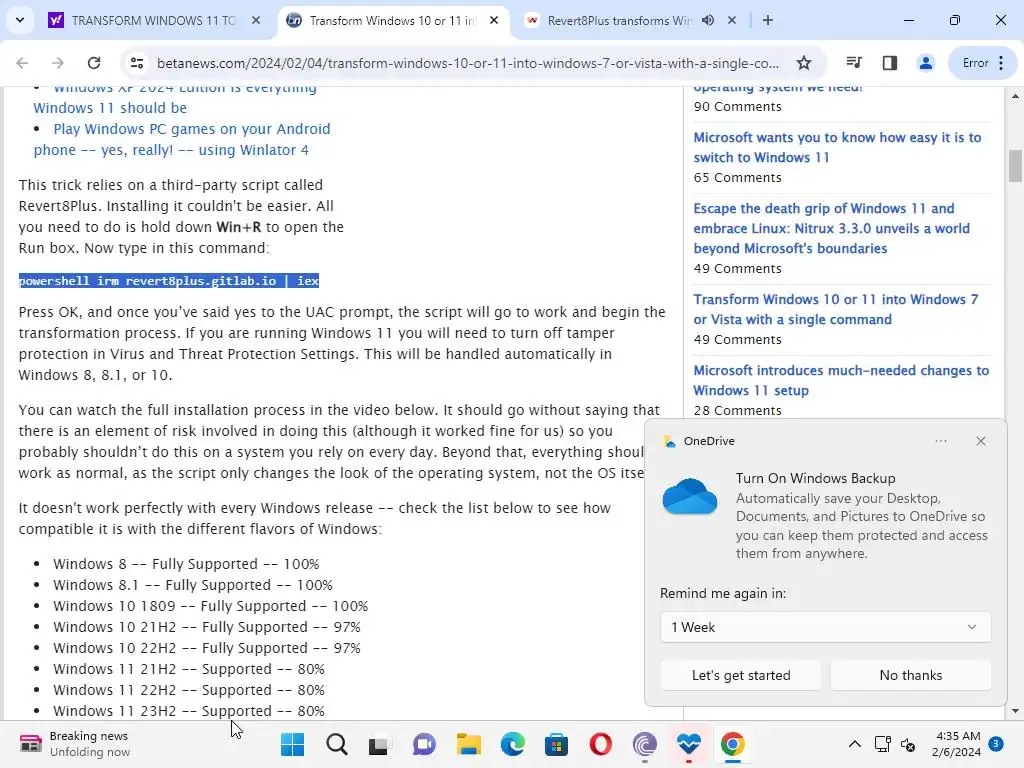The image size is (1024, 768).
Task: Open taskbar Search
Action: 337,744
